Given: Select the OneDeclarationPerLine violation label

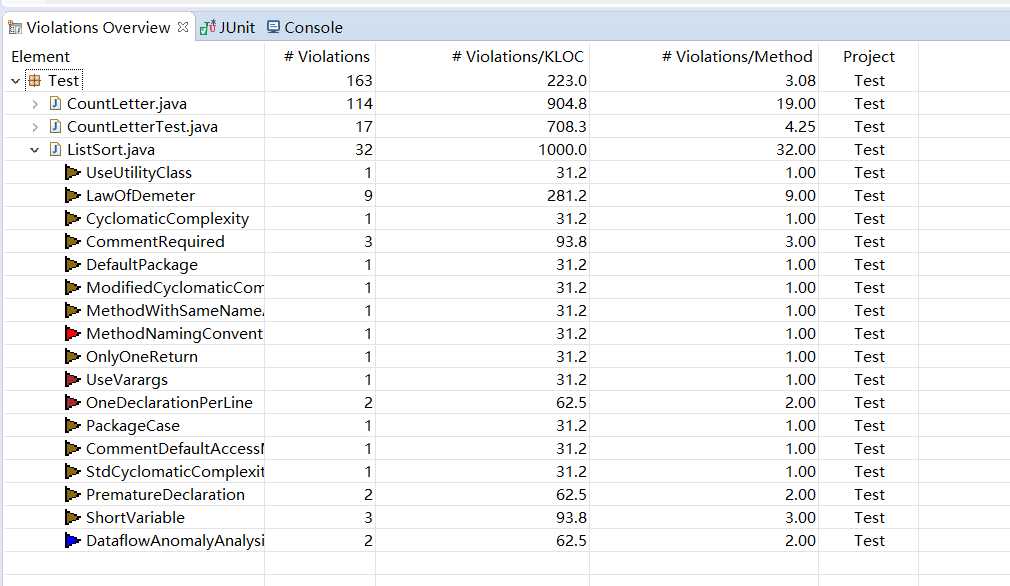Looking at the screenshot, I should click(169, 403).
